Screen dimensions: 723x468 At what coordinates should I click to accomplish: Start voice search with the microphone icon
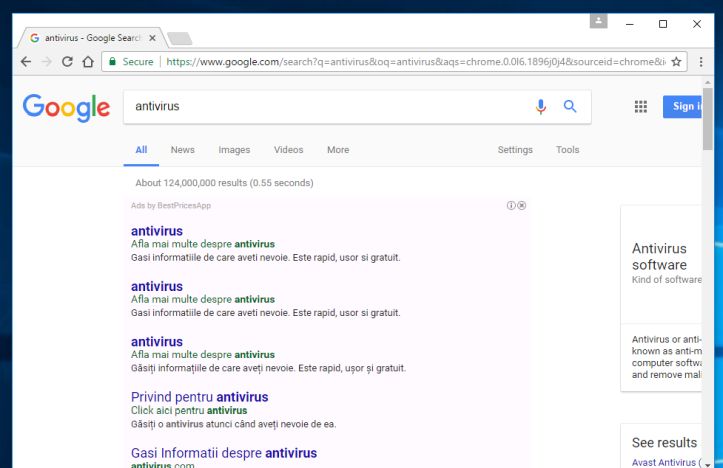(541, 107)
